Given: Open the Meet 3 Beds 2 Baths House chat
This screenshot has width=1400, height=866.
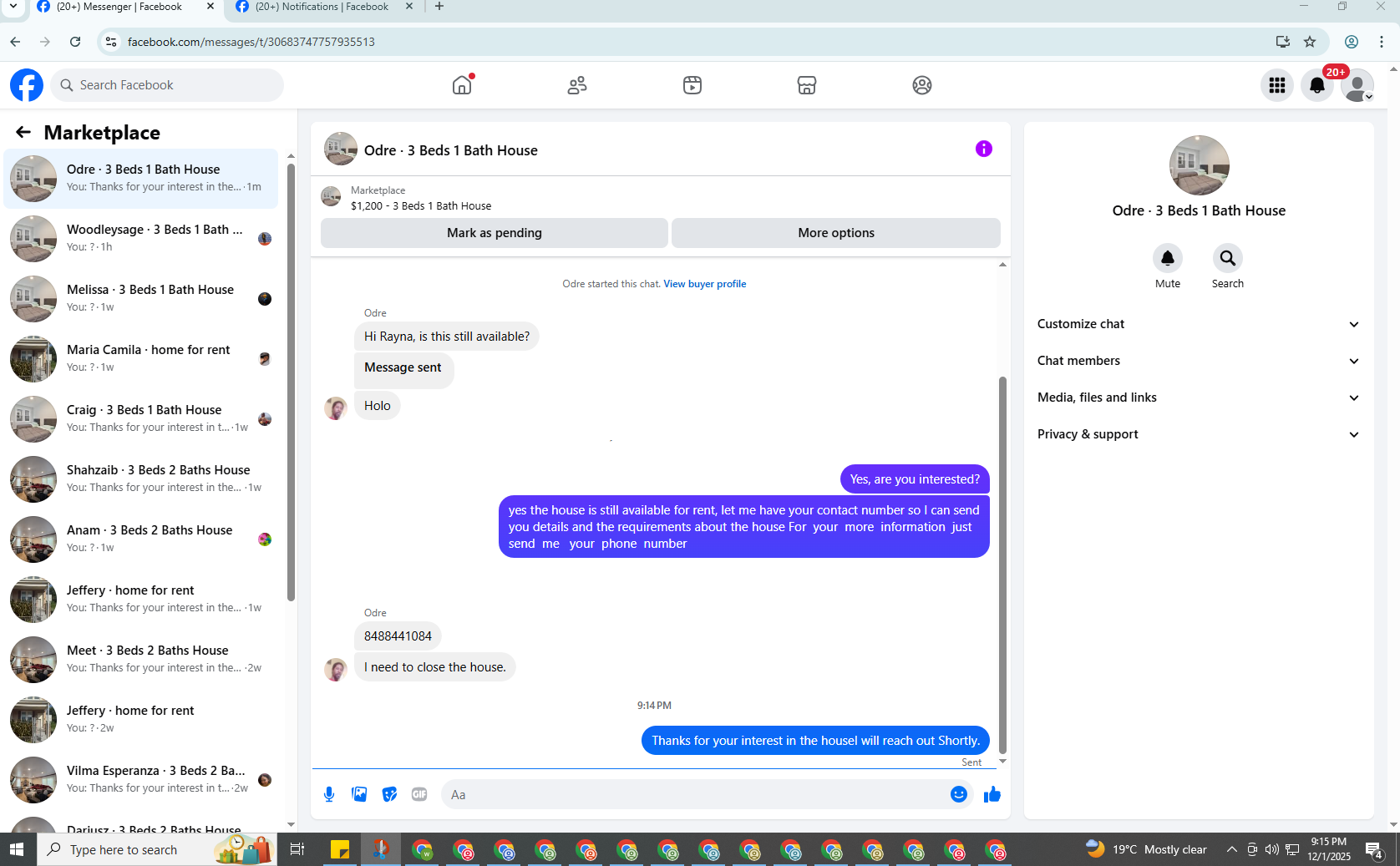Looking at the screenshot, I should (140, 659).
